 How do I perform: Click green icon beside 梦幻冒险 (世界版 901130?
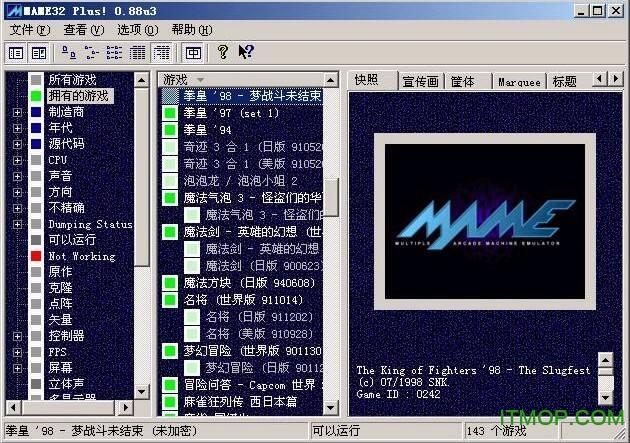[170, 351]
